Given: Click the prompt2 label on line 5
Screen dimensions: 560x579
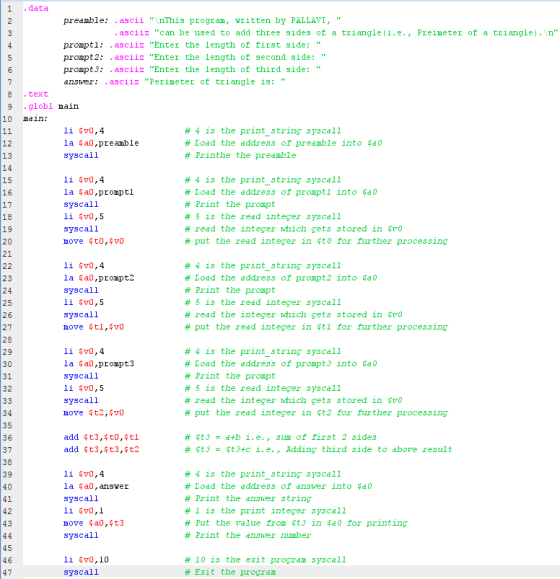Looking at the screenshot, I should pyautogui.click(x=83, y=58).
